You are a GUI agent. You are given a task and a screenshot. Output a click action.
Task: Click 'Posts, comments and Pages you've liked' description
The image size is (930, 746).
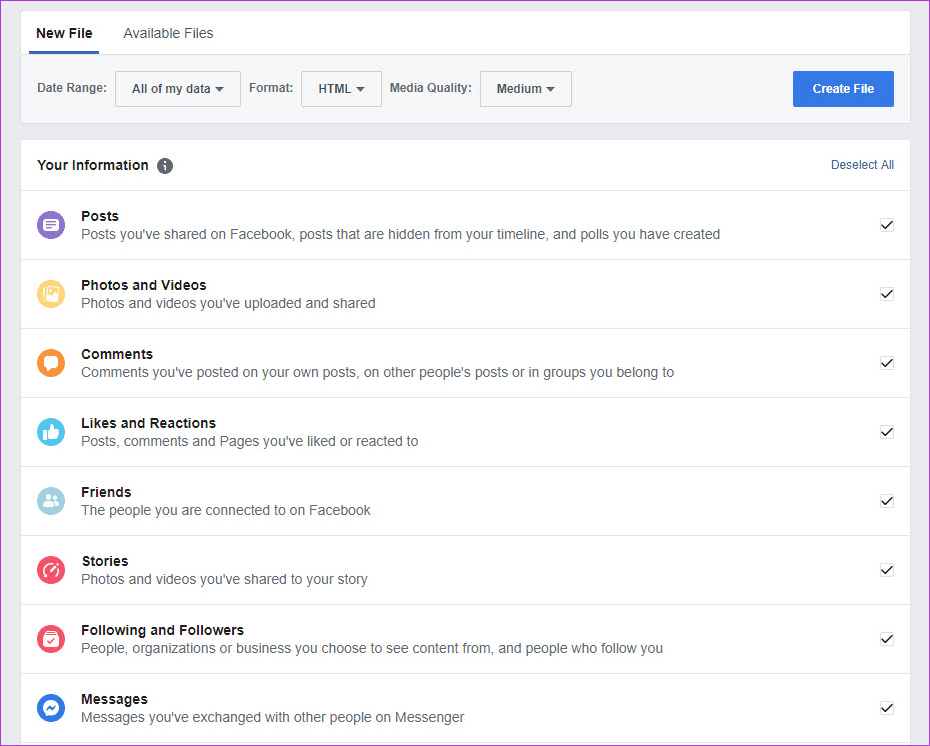pos(250,441)
